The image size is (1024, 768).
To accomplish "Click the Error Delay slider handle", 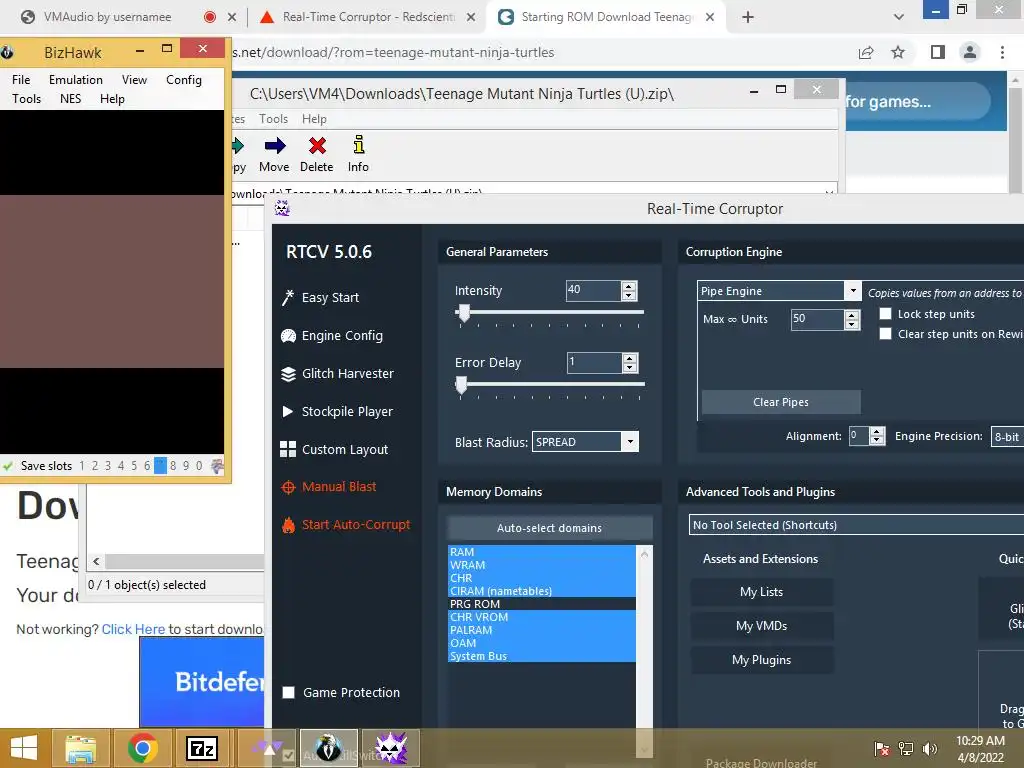I will click(x=462, y=385).
